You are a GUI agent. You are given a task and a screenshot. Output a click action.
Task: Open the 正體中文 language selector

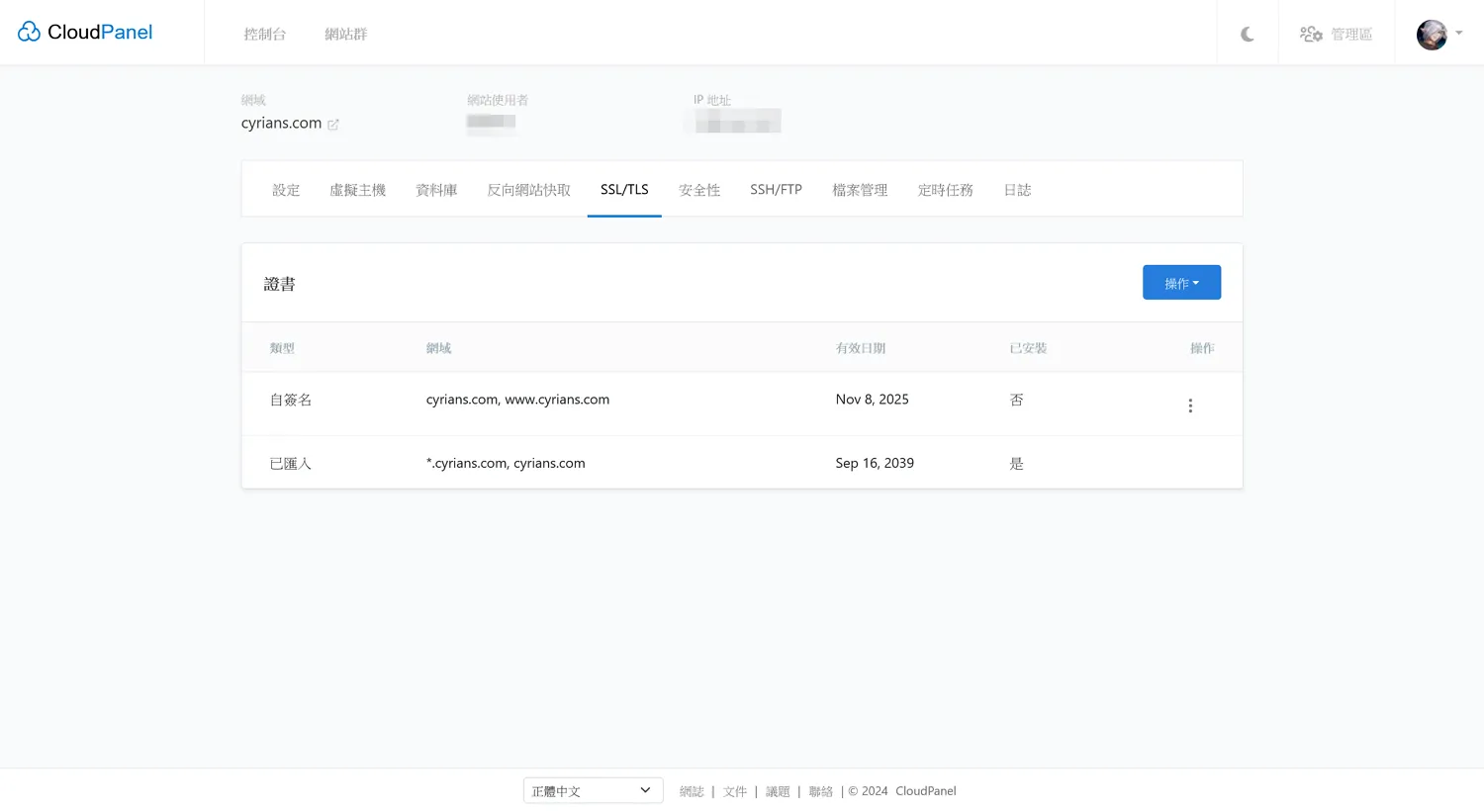click(x=592, y=791)
